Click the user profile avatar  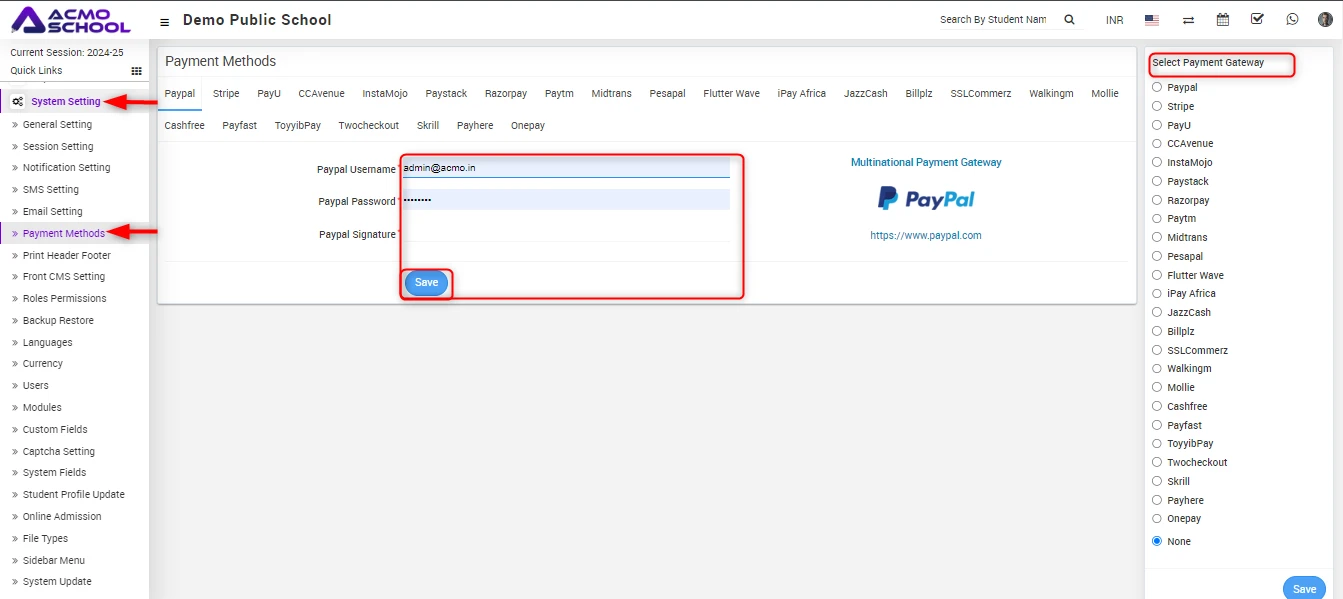(x=1326, y=20)
